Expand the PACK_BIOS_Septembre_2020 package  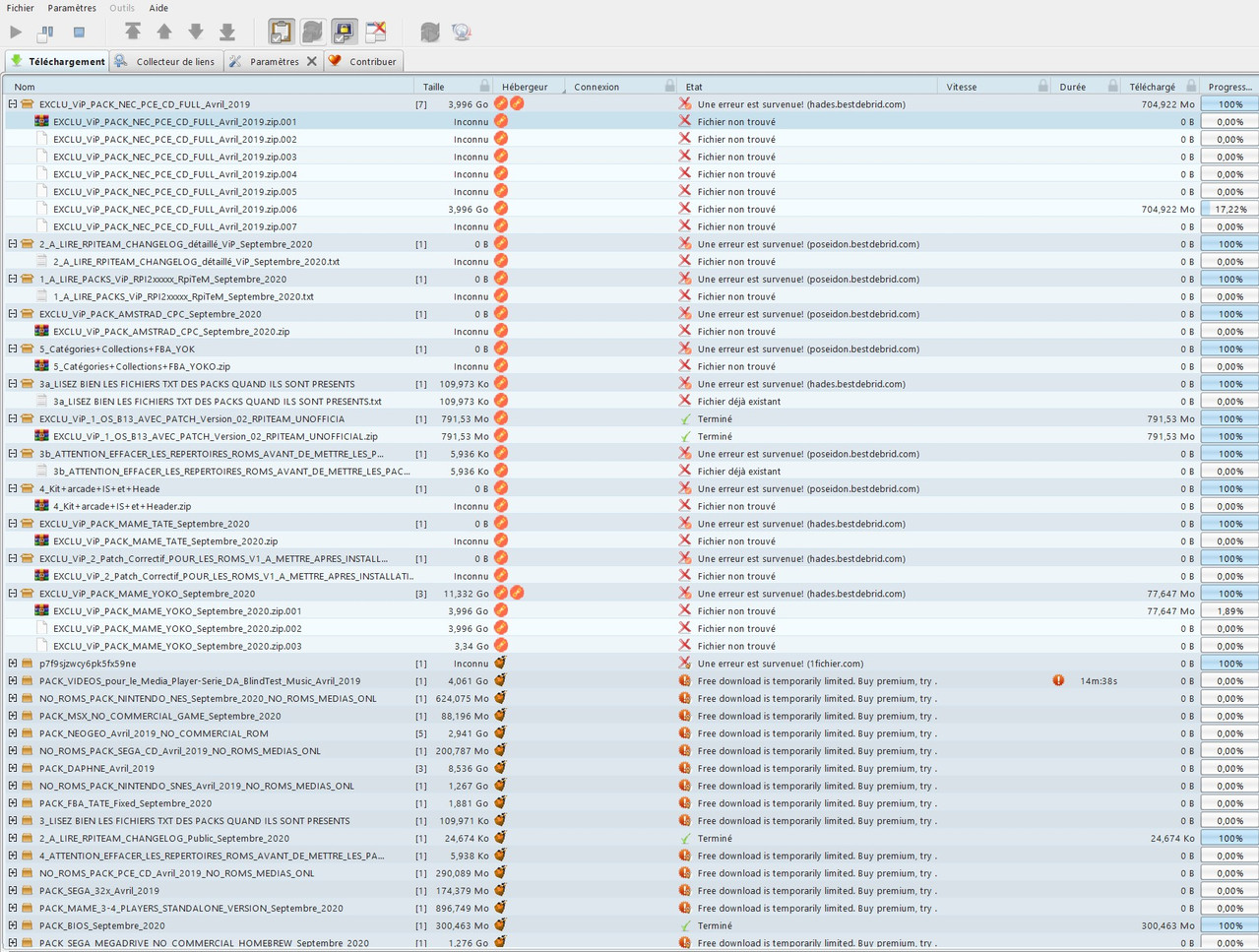pos(13,925)
